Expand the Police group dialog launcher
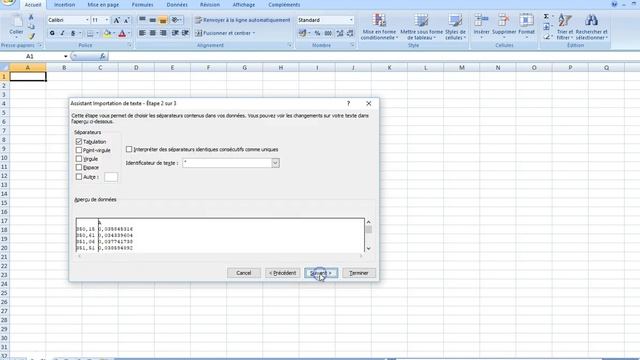Screen dimensions: 640x360 [130, 45]
